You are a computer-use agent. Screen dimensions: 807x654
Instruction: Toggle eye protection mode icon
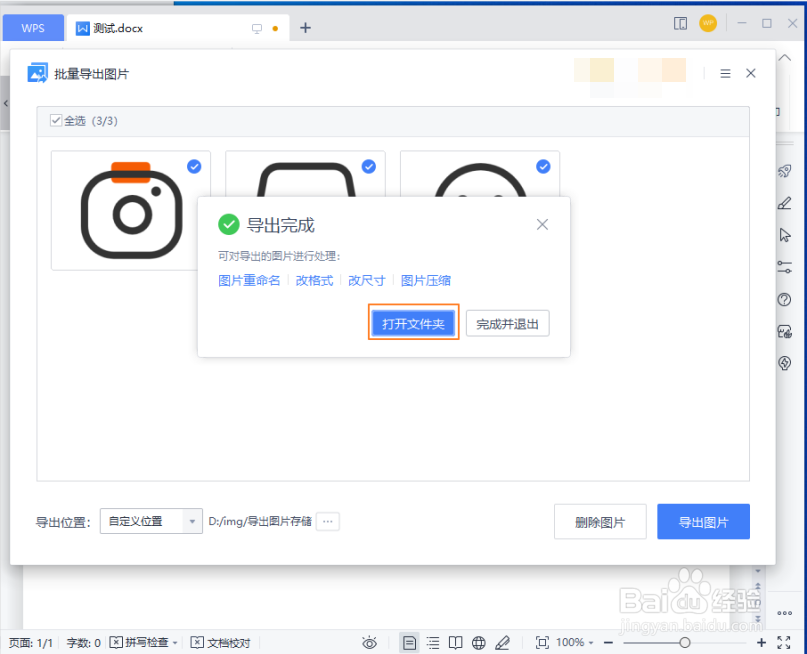pyautogui.click(x=369, y=642)
